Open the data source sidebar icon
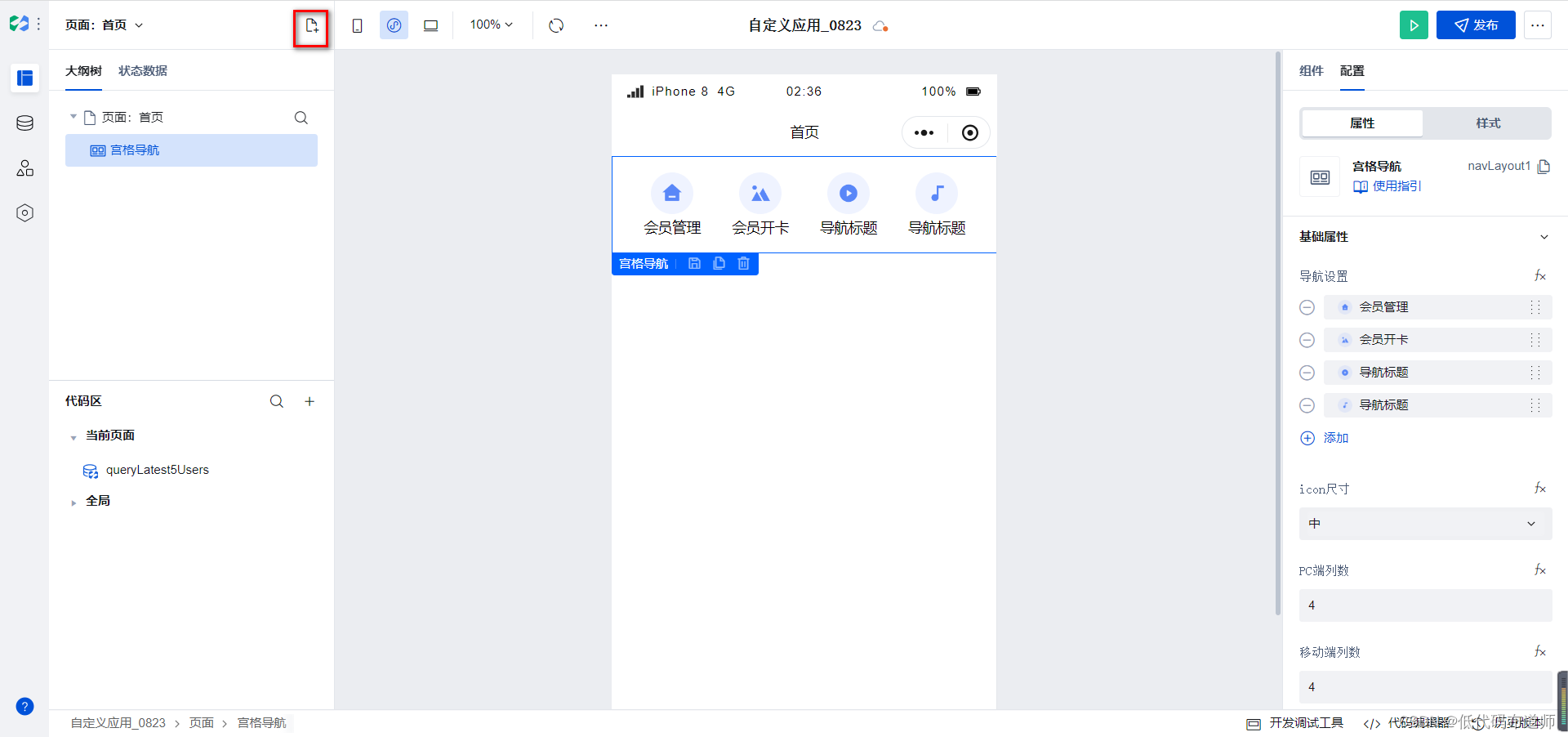The image size is (1568, 737). click(x=24, y=123)
